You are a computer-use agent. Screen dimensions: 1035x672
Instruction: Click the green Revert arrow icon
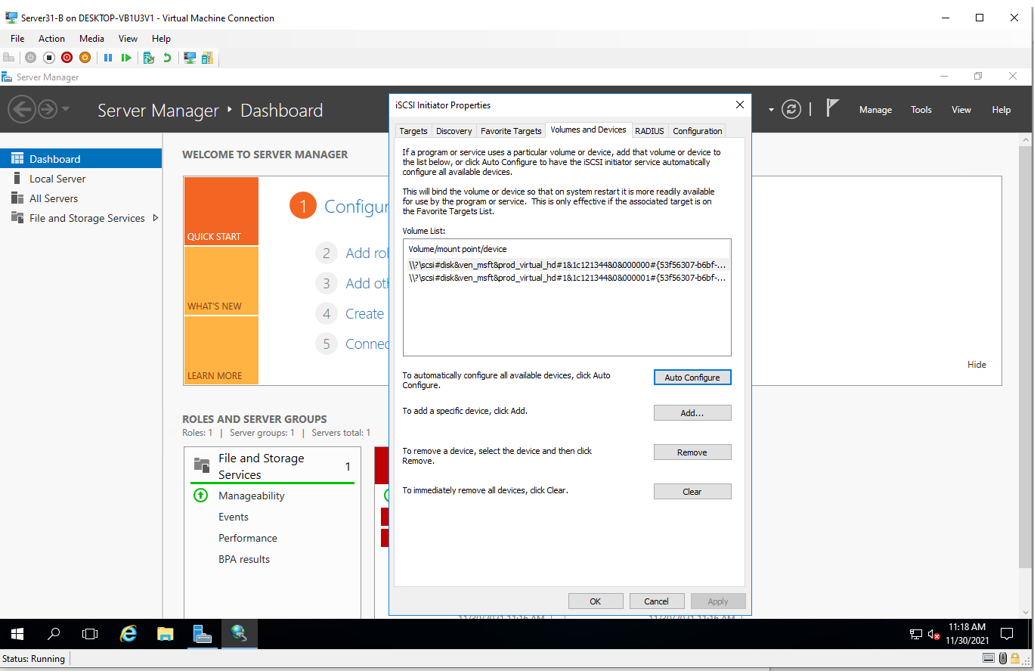(167, 58)
